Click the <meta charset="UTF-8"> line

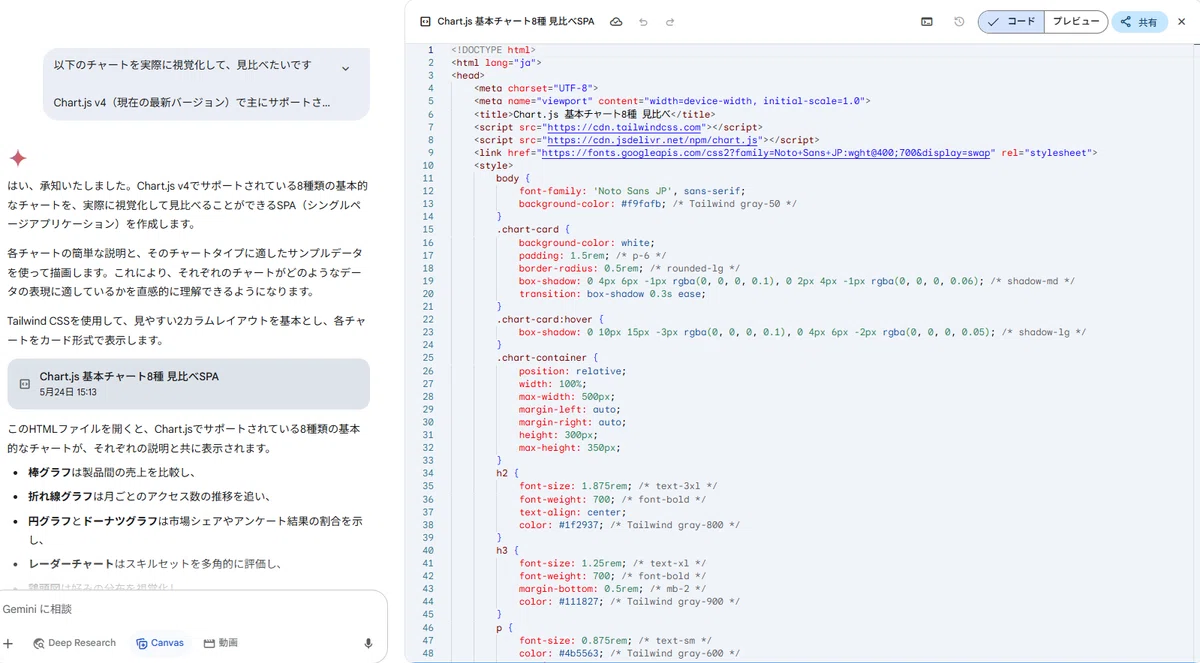[535, 88]
